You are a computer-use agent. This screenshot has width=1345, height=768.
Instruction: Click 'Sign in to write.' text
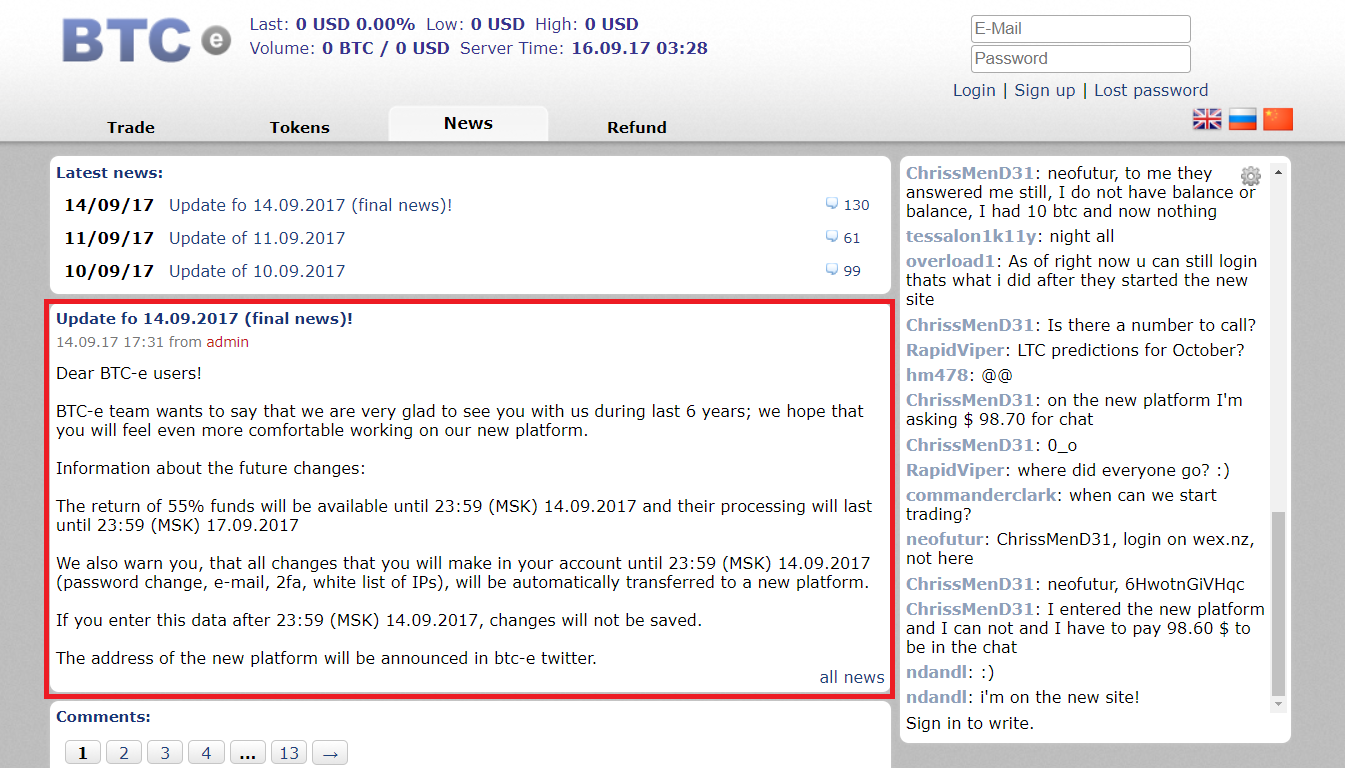(970, 723)
